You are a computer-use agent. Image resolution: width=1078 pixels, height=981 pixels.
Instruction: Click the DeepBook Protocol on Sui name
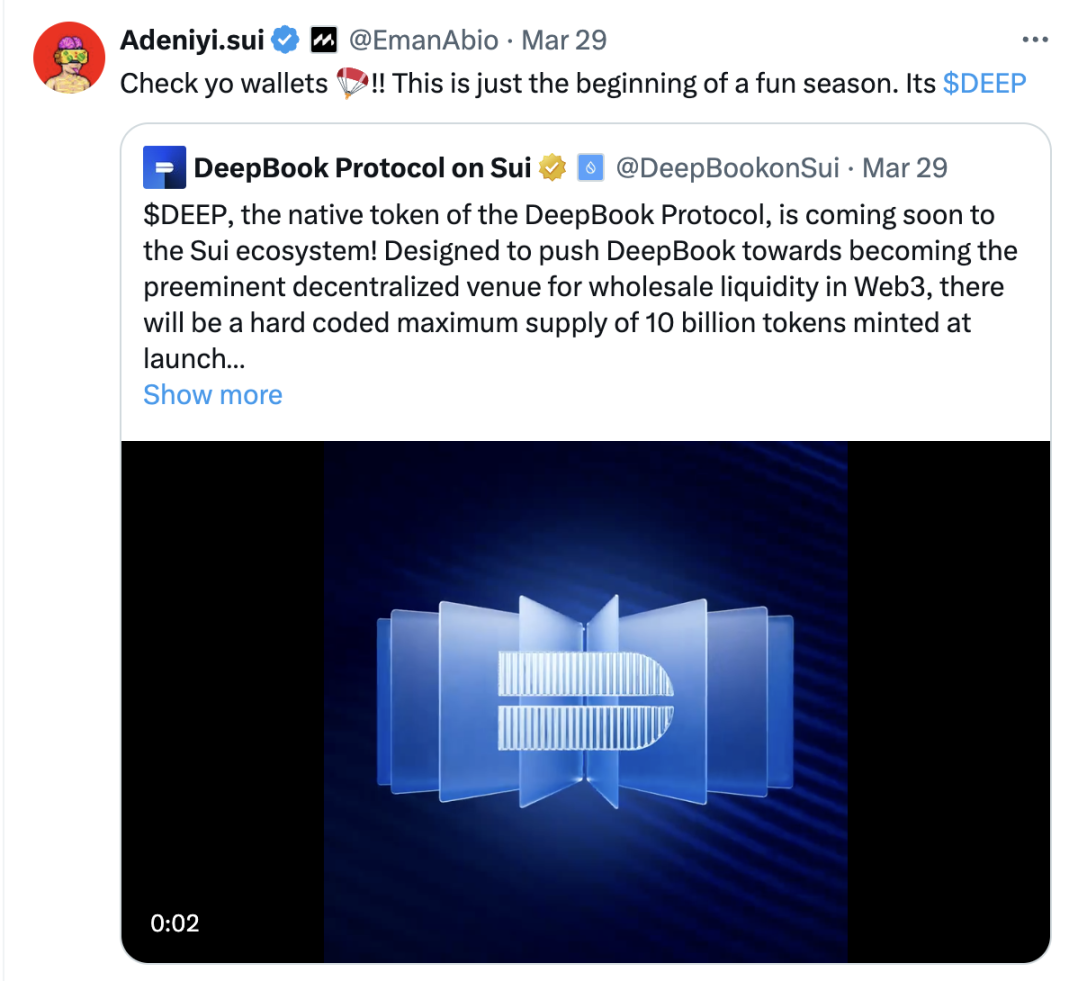[362, 168]
